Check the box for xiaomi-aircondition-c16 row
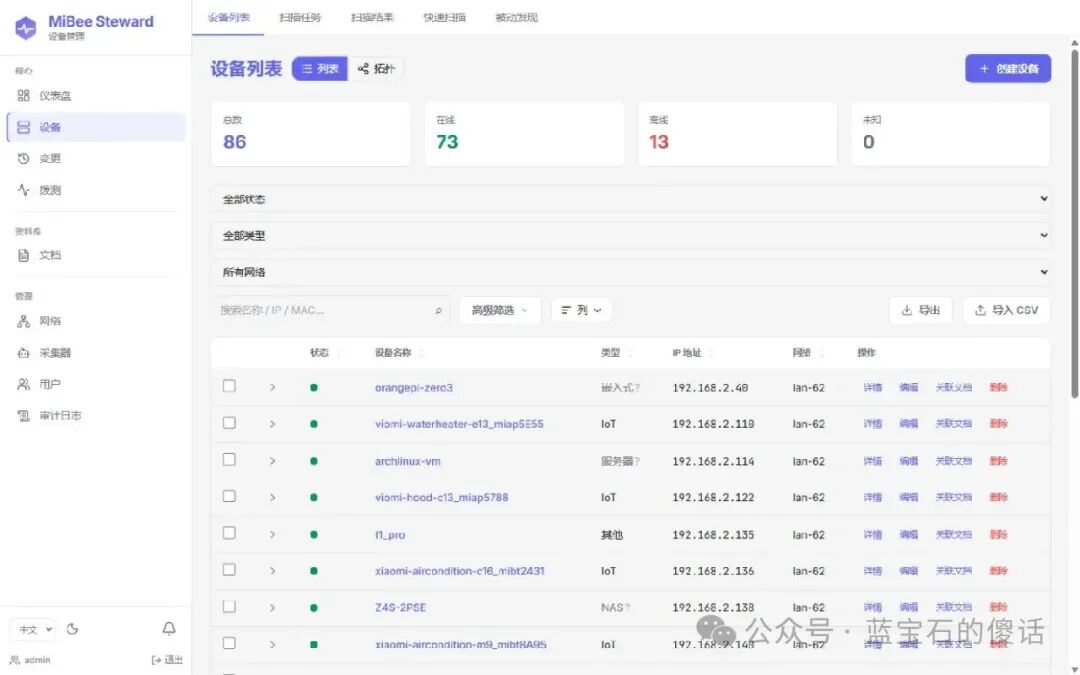The width and height of the screenshot is (1080, 675). coord(229,570)
